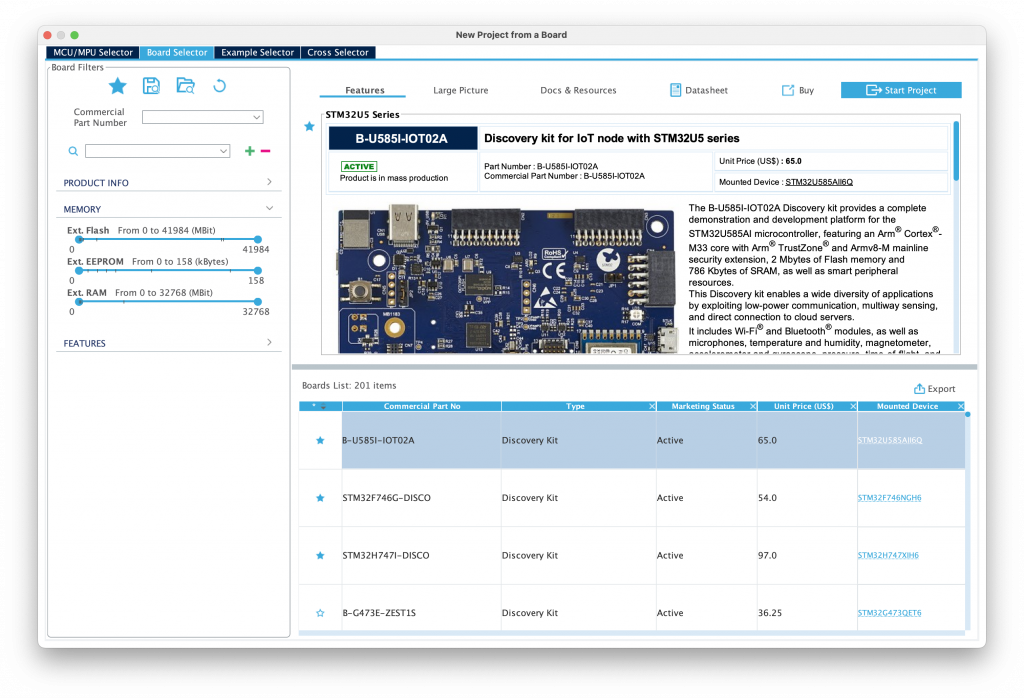Open the Buy option
This screenshot has height=698, width=1024.
pyautogui.click(x=798, y=90)
